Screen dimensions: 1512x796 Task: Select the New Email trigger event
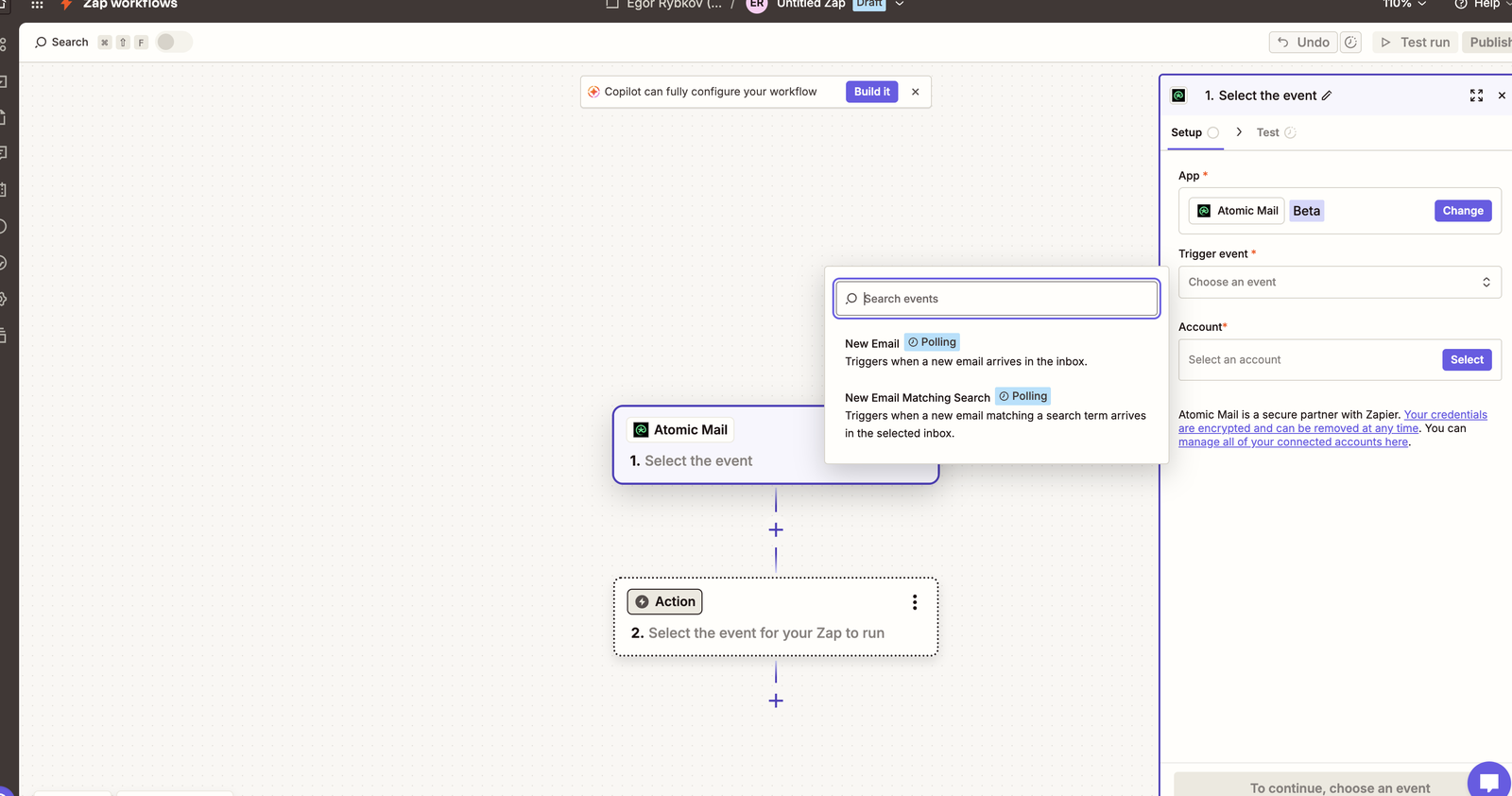tap(996, 352)
